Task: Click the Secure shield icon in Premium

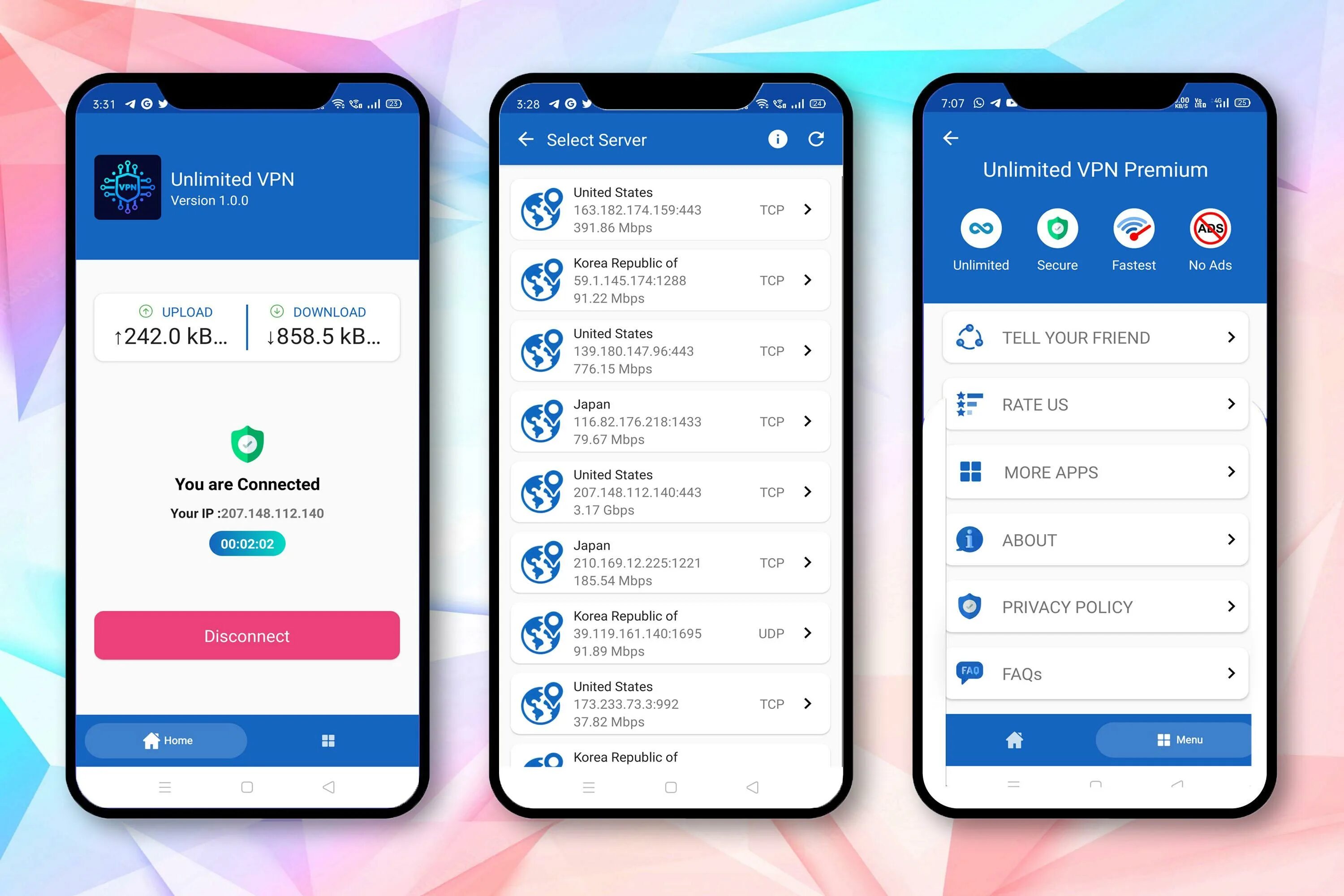Action: 1057,229
